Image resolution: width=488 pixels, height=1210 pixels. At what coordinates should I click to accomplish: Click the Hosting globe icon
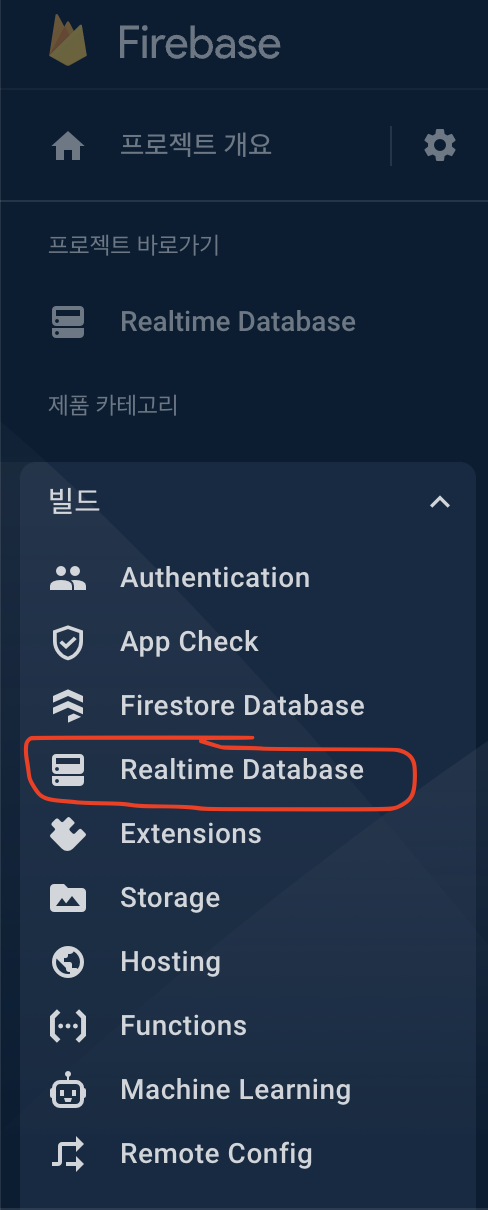[x=68, y=962]
